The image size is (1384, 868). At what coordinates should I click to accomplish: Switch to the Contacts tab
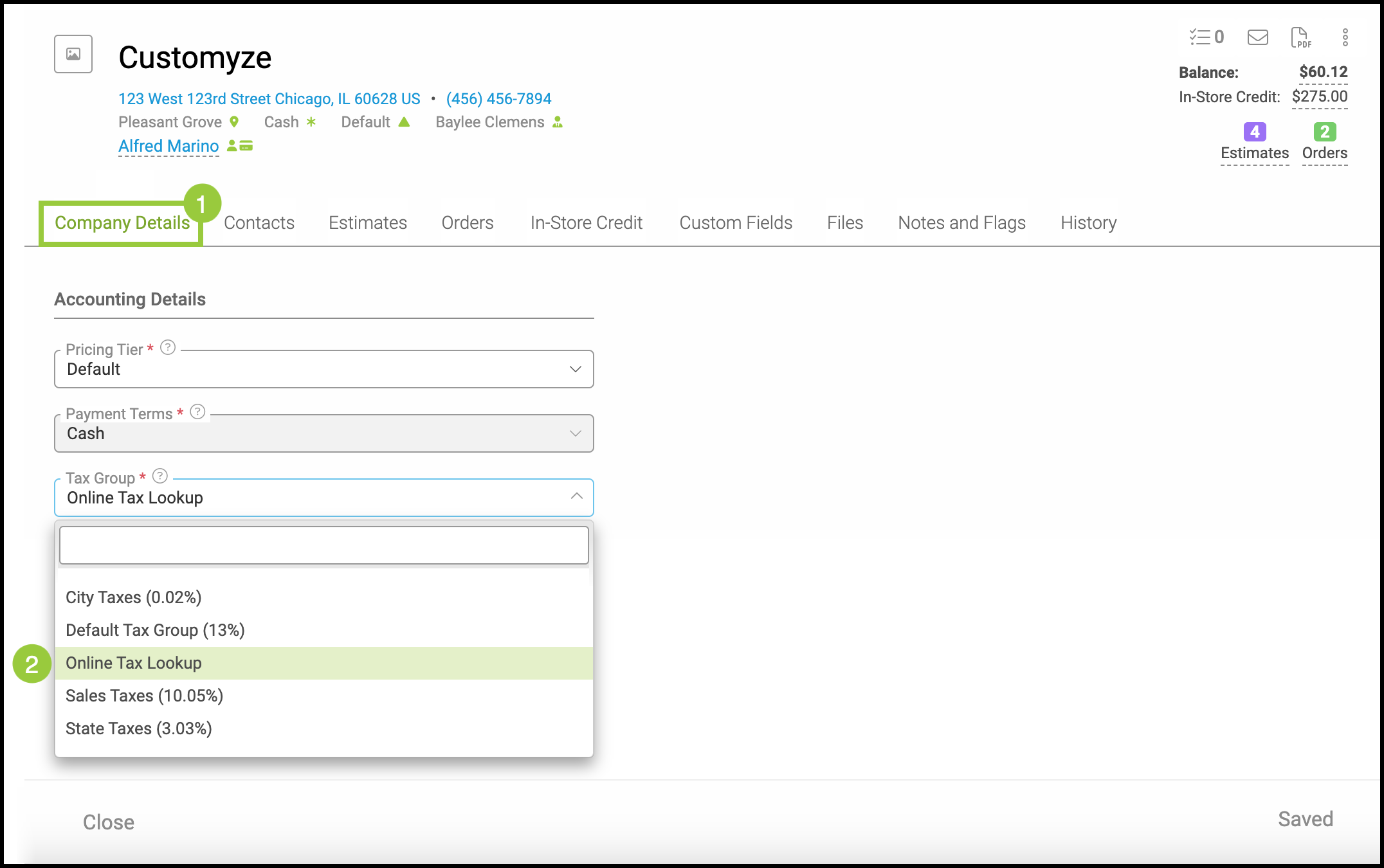pos(259,223)
